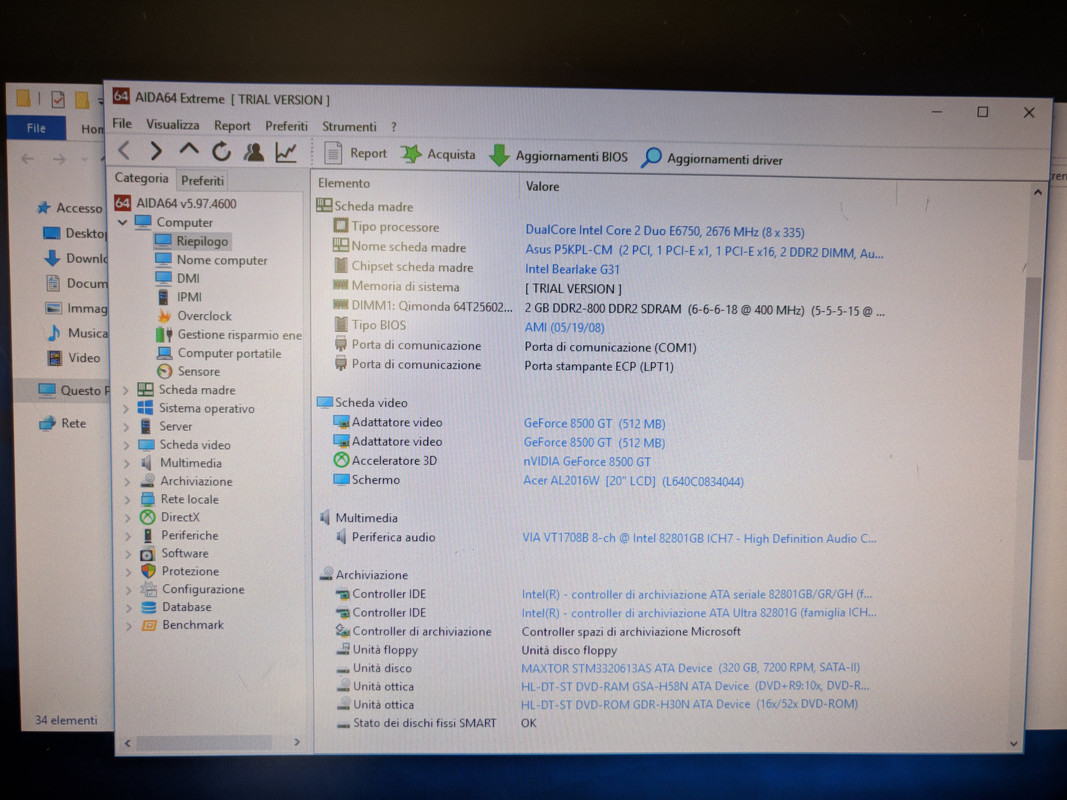Viewport: 1067px width, 800px height.
Task: Select Nome computer in the tree
Action: point(222,260)
